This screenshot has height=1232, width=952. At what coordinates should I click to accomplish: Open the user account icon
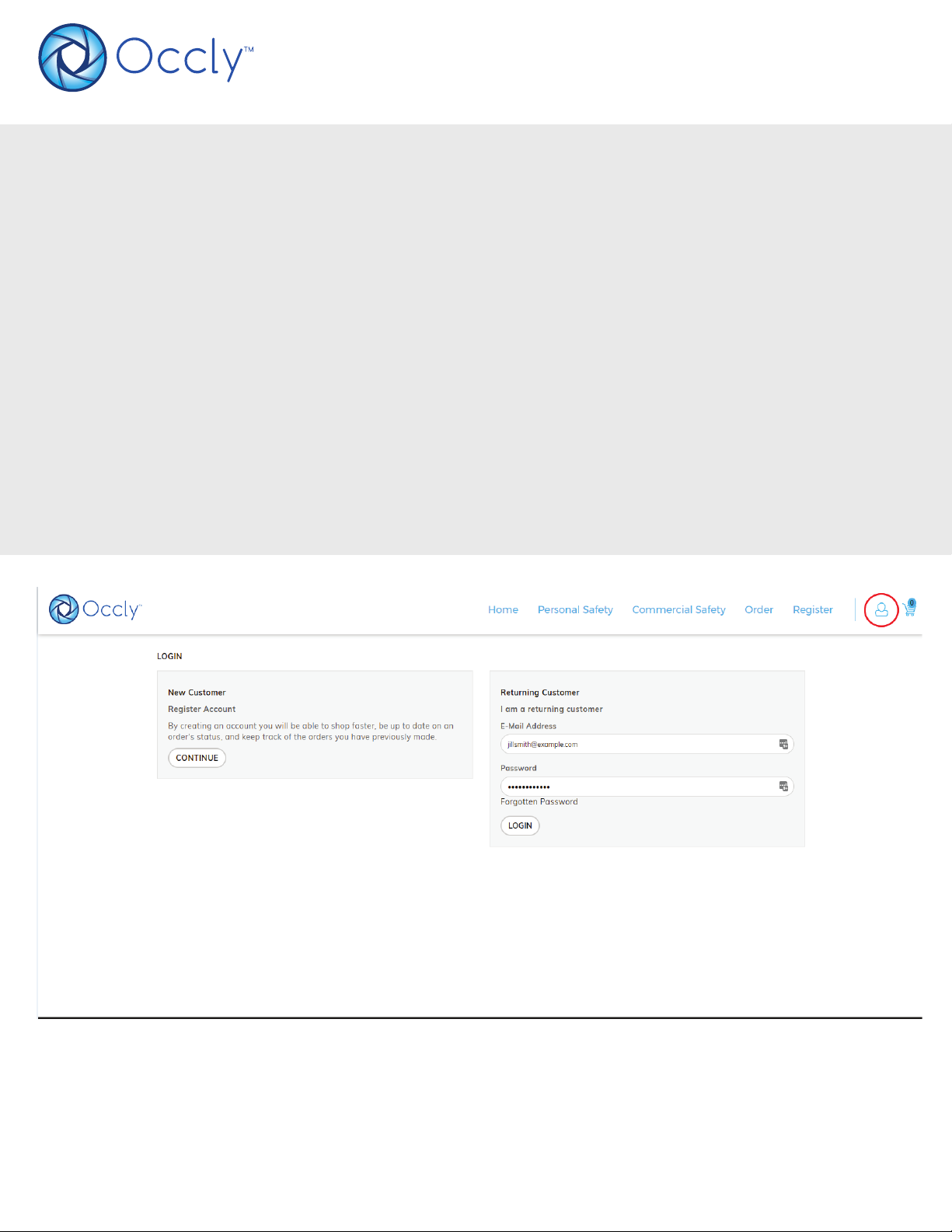(x=881, y=610)
